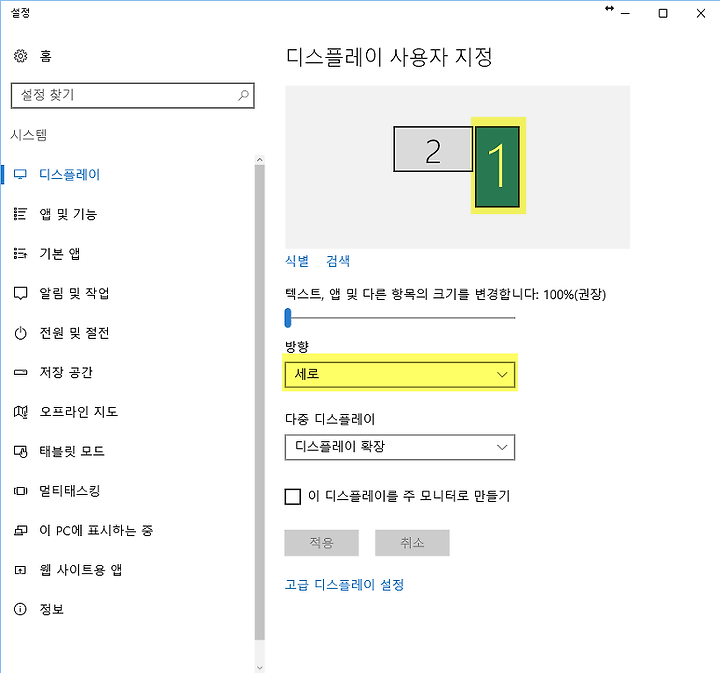
Task: Open the 앱 및 기능 section
Action: coord(68,214)
